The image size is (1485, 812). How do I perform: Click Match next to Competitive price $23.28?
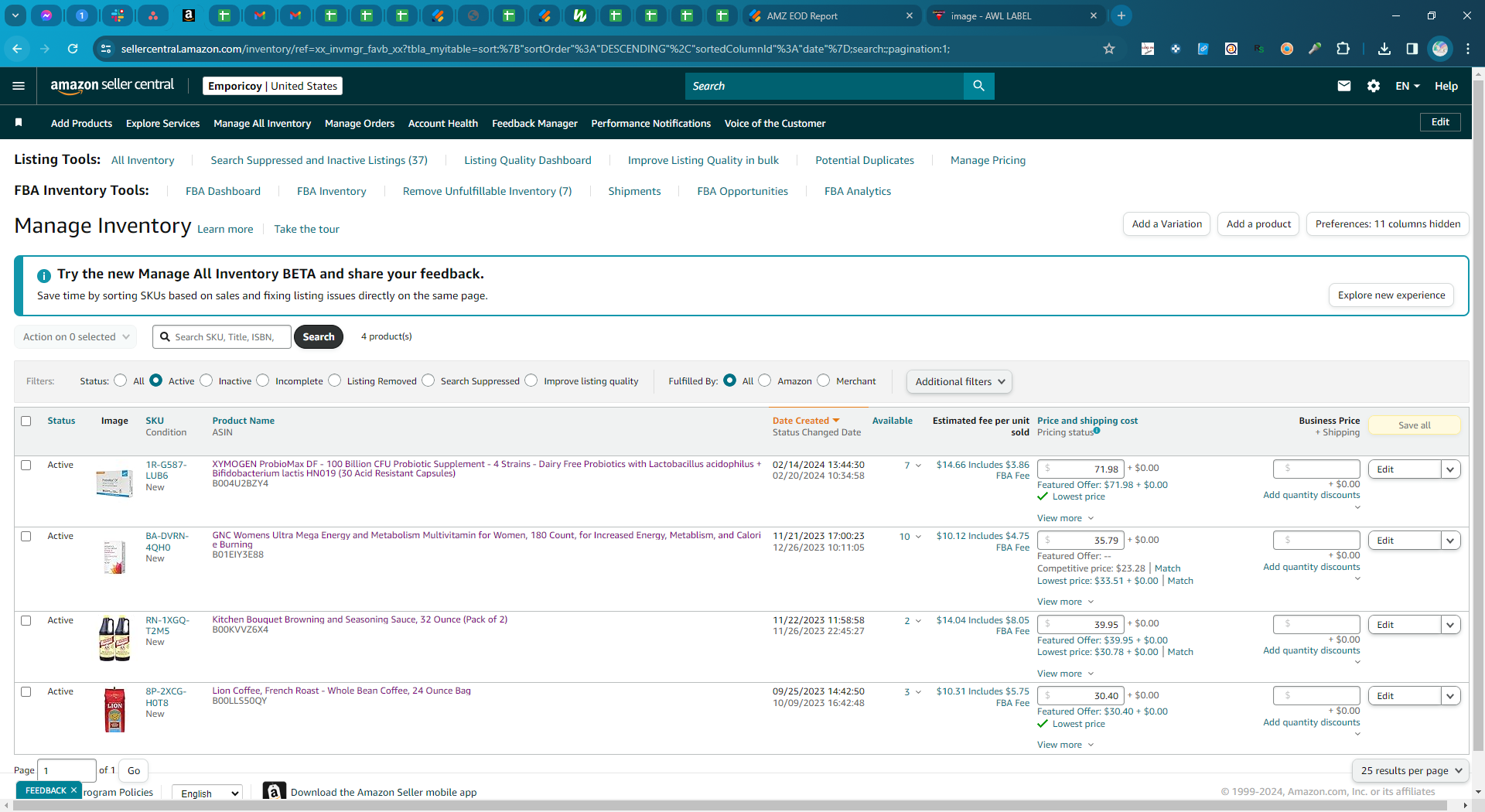pyautogui.click(x=1167, y=568)
